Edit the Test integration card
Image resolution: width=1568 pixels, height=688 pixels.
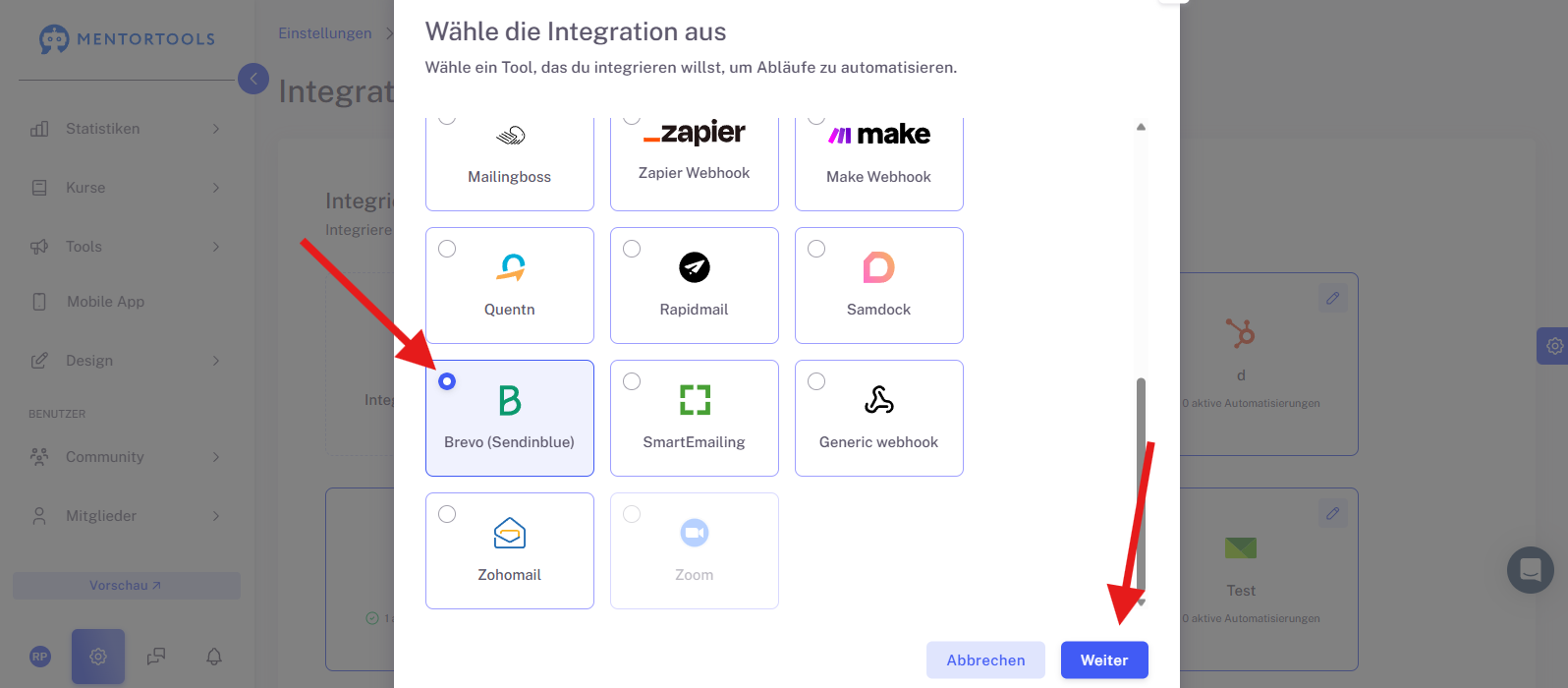pos(1333,513)
